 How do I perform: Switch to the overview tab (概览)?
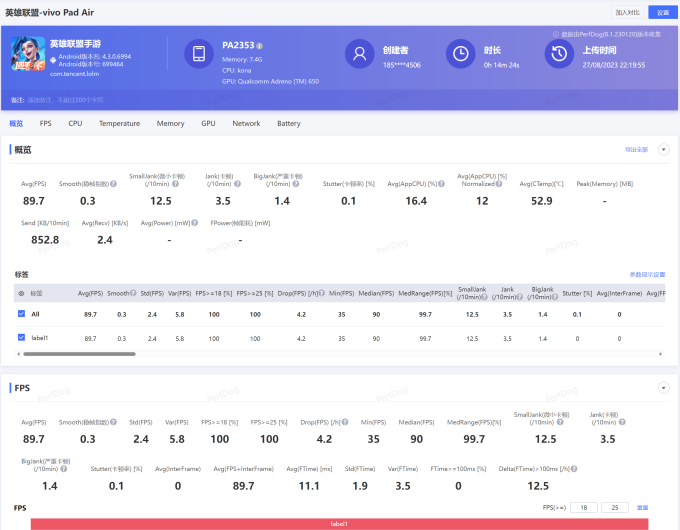pyautogui.click(x=16, y=124)
